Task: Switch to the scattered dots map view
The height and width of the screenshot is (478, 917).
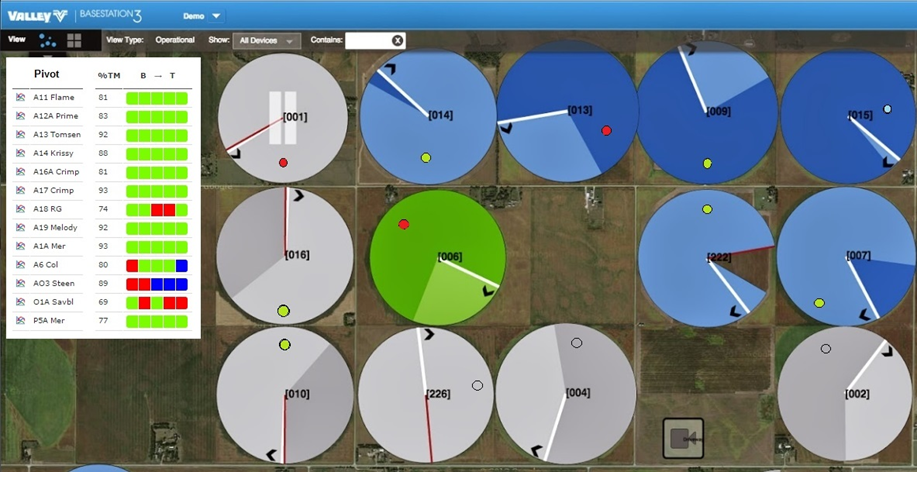Action: pyautogui.click(x=47, y=40)
